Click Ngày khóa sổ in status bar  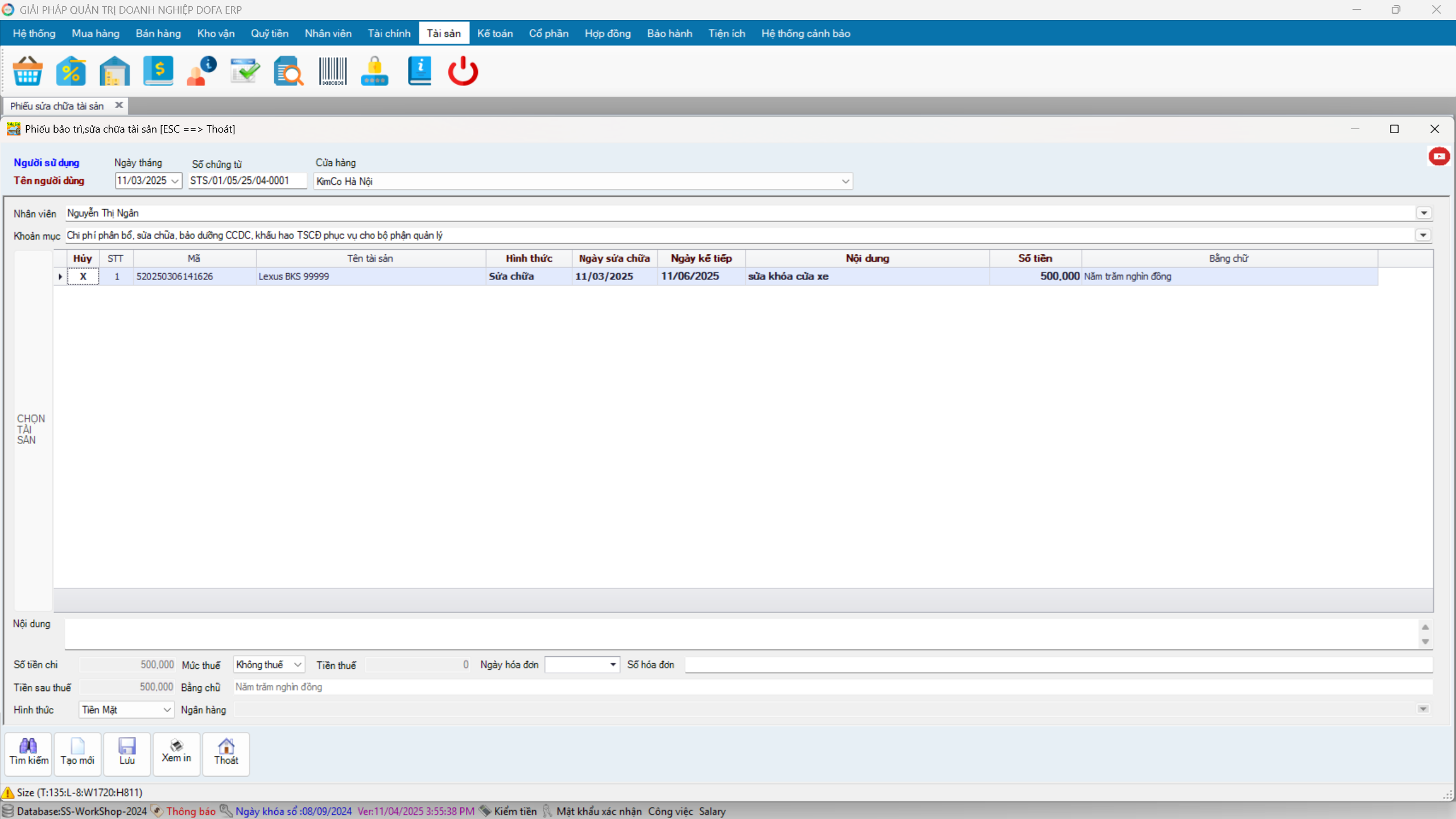(294, 811)
